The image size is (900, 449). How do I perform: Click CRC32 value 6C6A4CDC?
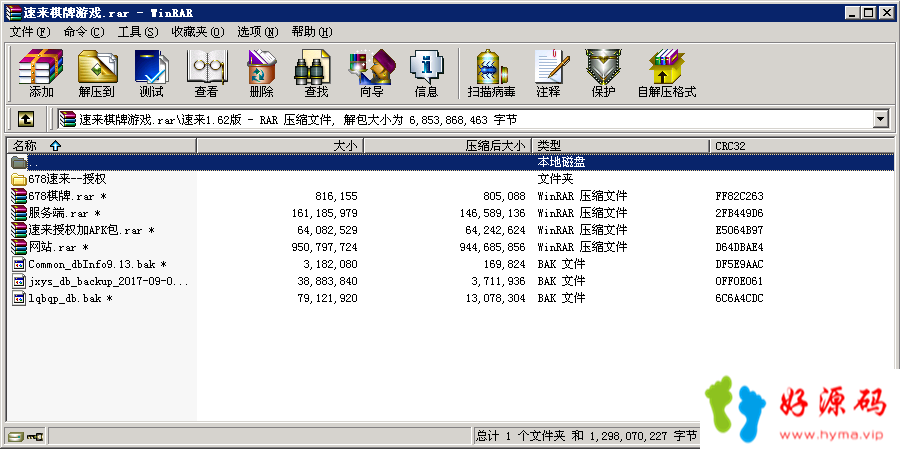pyautogui.click(x=739, y=299)
